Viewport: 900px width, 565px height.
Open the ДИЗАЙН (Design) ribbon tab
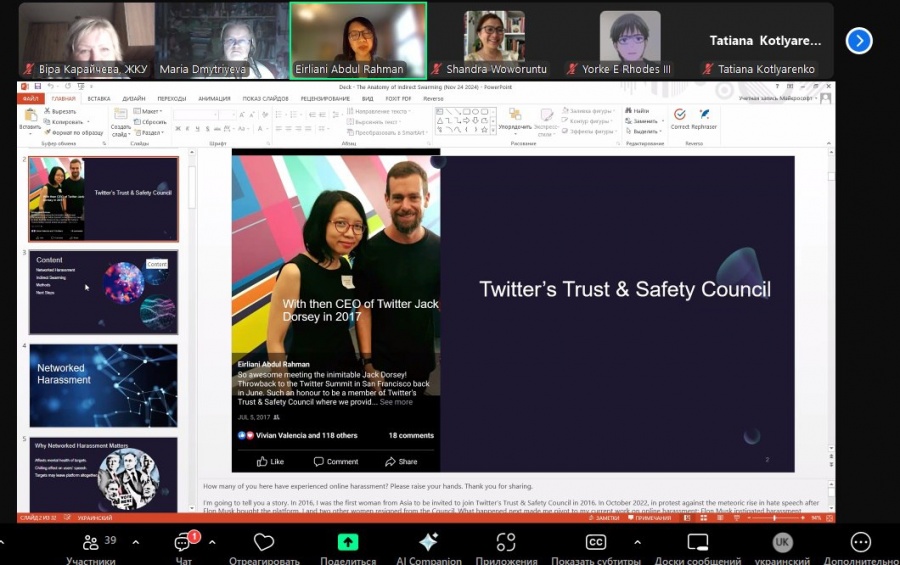tap(134, 99)
